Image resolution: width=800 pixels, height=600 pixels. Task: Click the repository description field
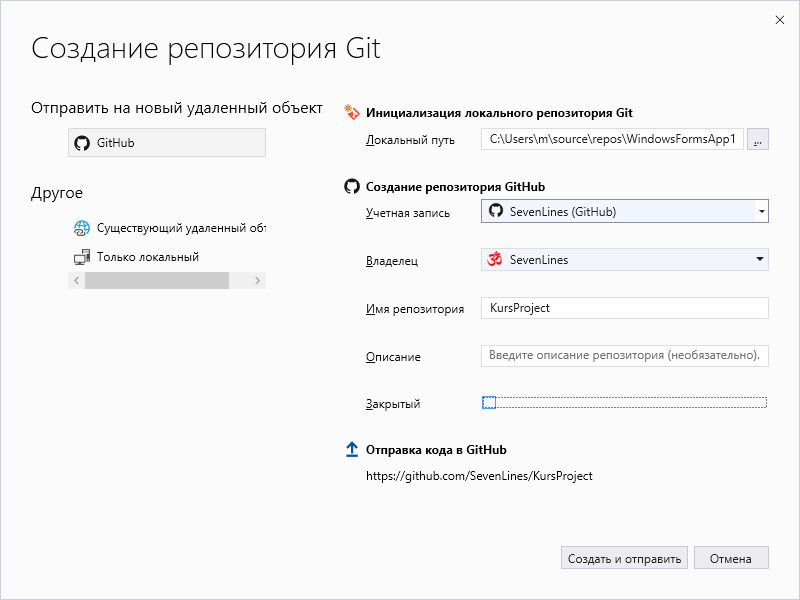tap(624, 356)
